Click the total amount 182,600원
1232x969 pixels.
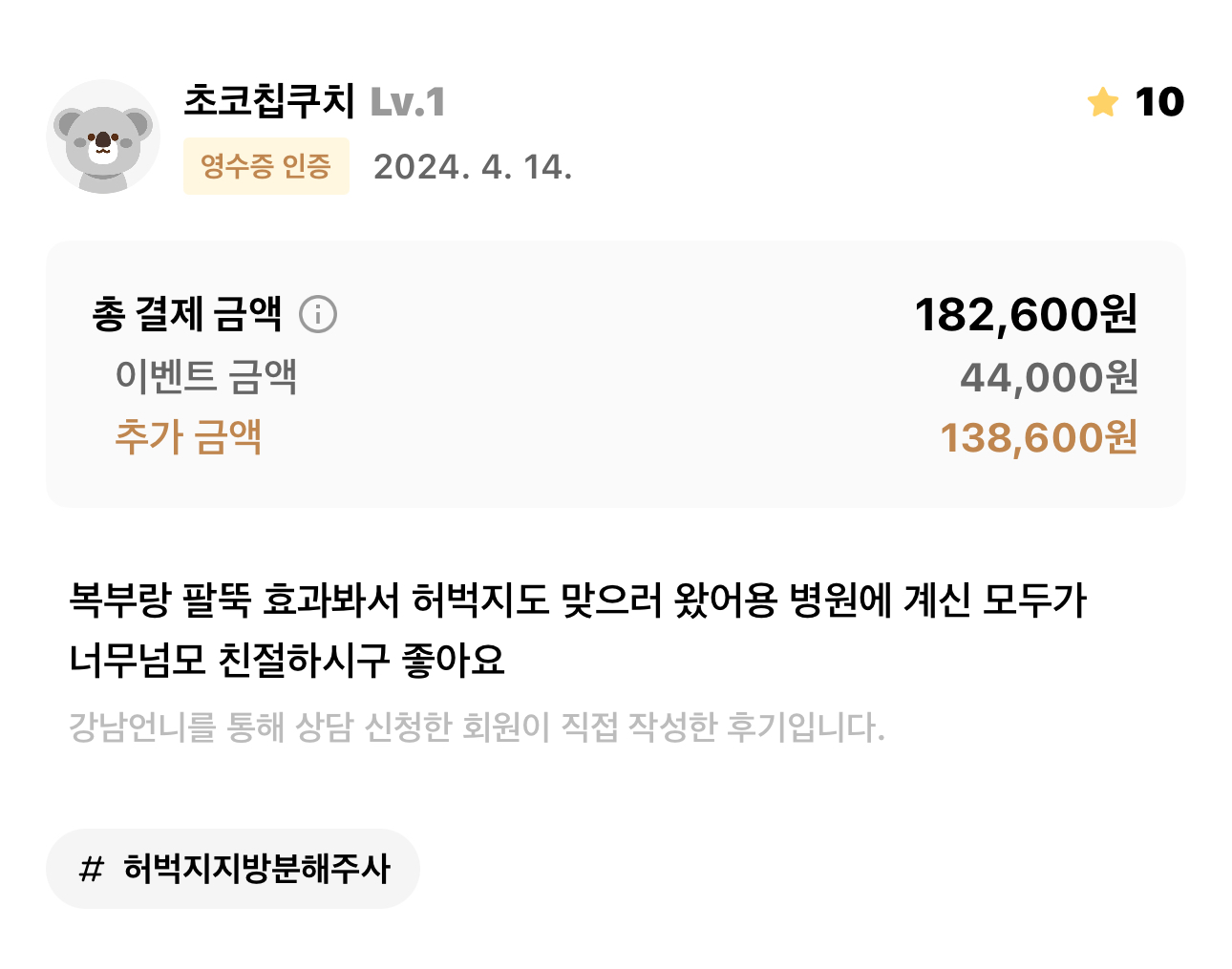(x=1026, y=314)
